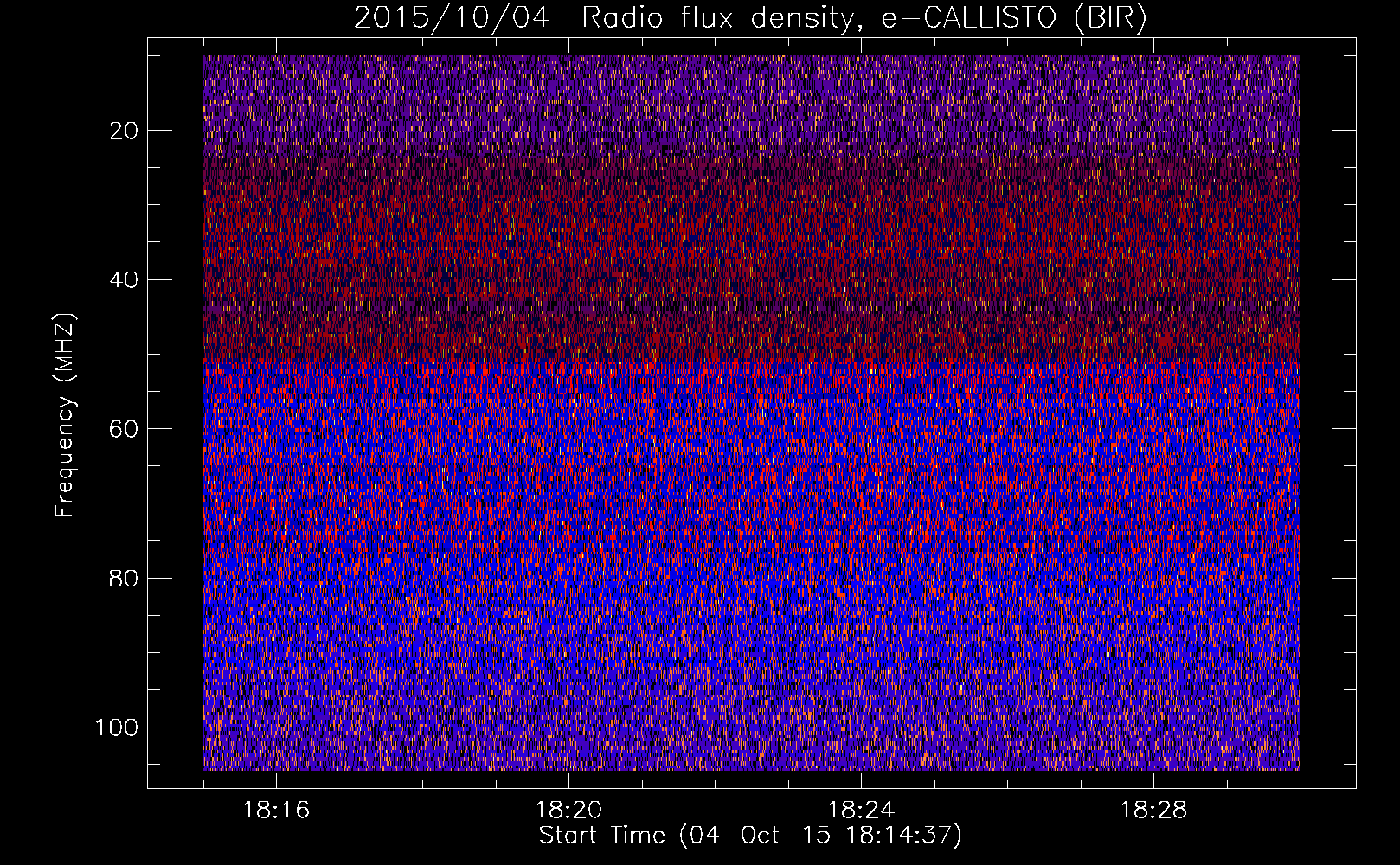1400x865 pixels.
Task: Click the Start Time axis caption
Action: click(750, 836)
